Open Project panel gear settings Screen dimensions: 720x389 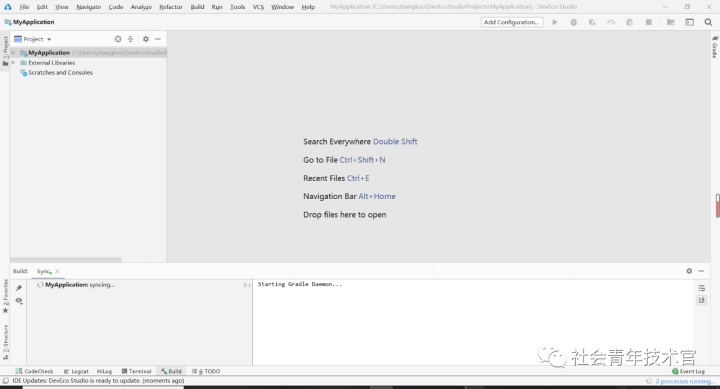pyautogui.click(x=146, y=39)
